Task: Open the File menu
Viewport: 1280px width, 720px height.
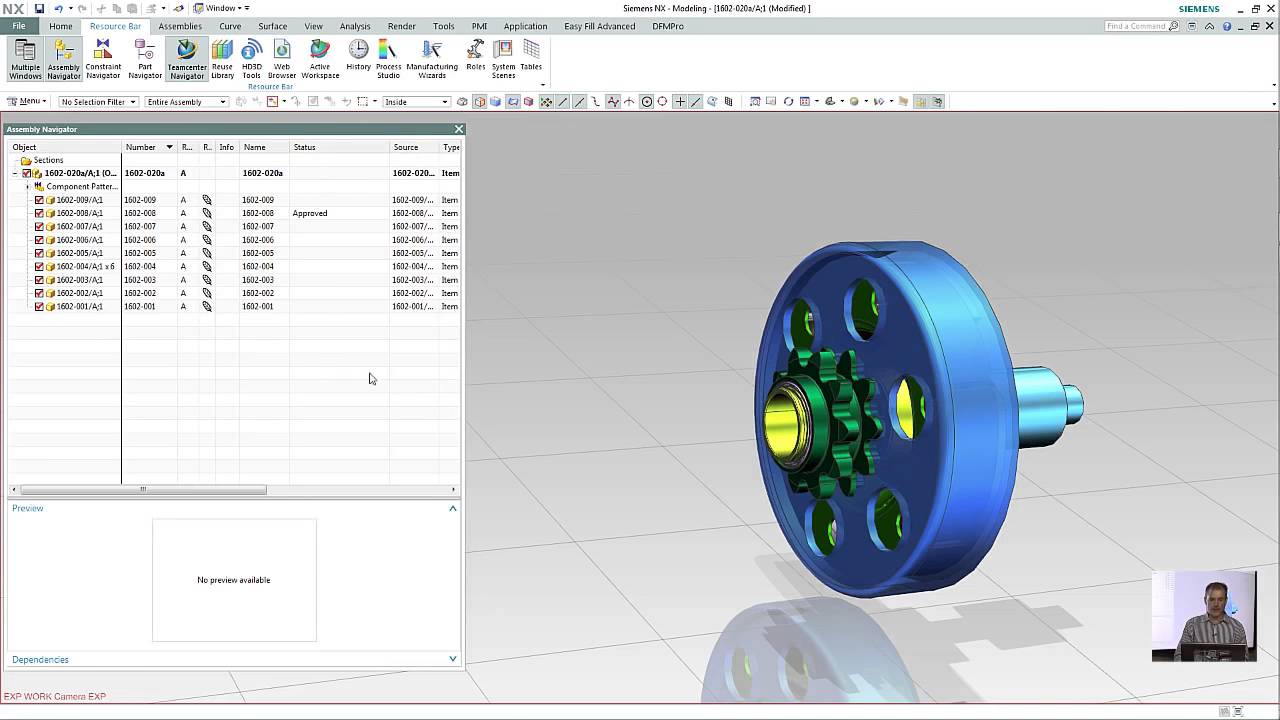Action: tap(19, 26)
